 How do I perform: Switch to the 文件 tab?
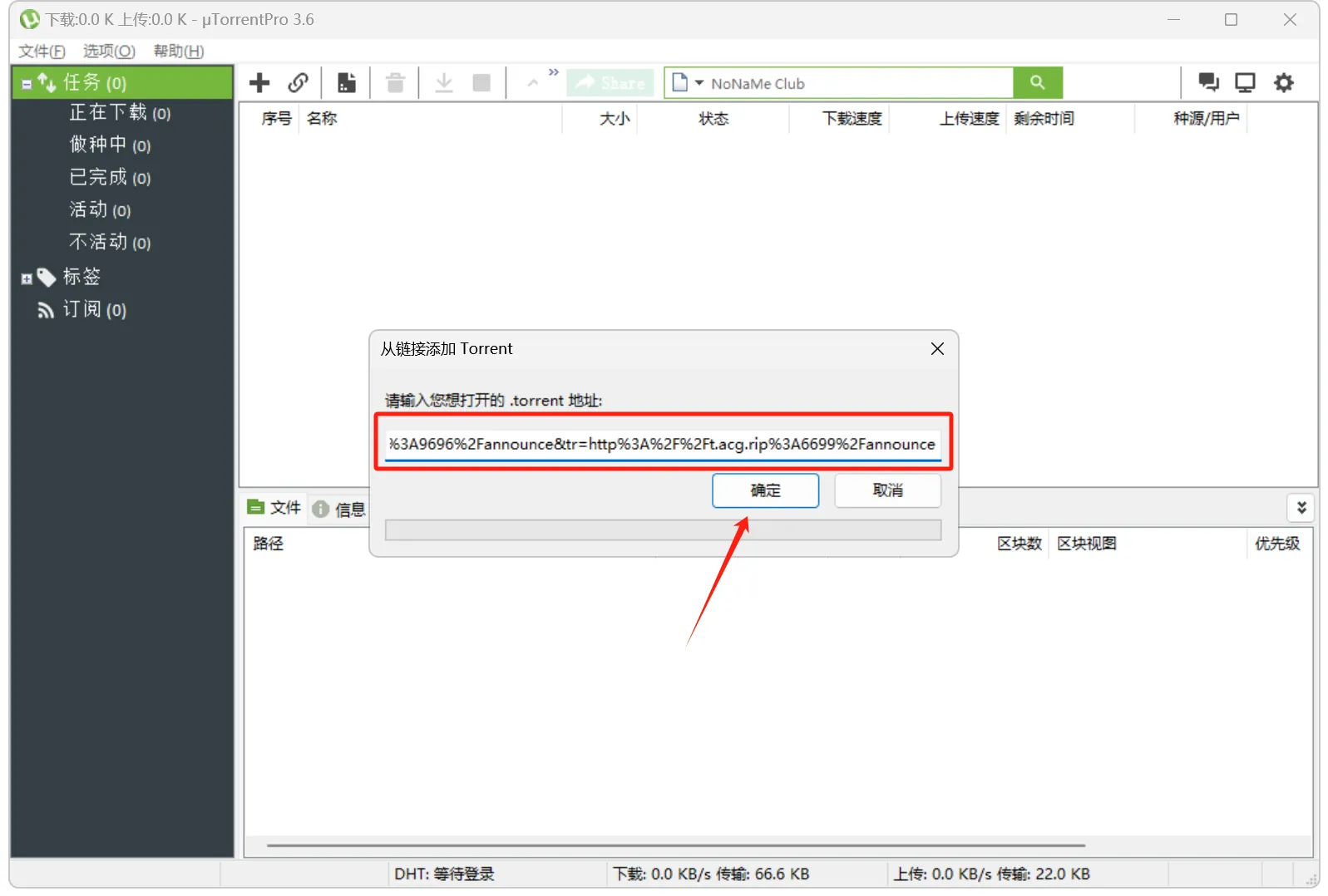(x=275, y=508)
